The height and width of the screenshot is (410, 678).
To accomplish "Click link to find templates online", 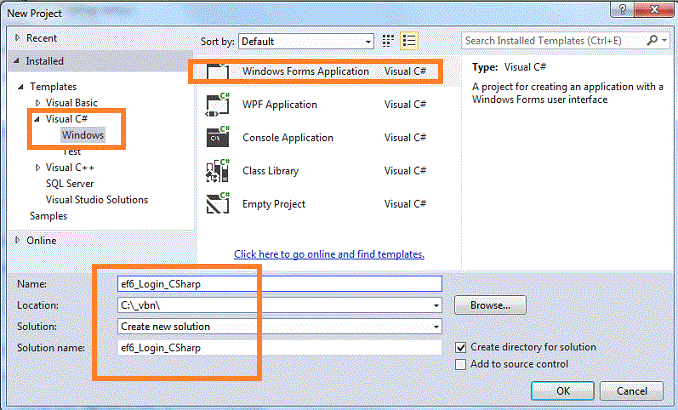I will 329,254.
